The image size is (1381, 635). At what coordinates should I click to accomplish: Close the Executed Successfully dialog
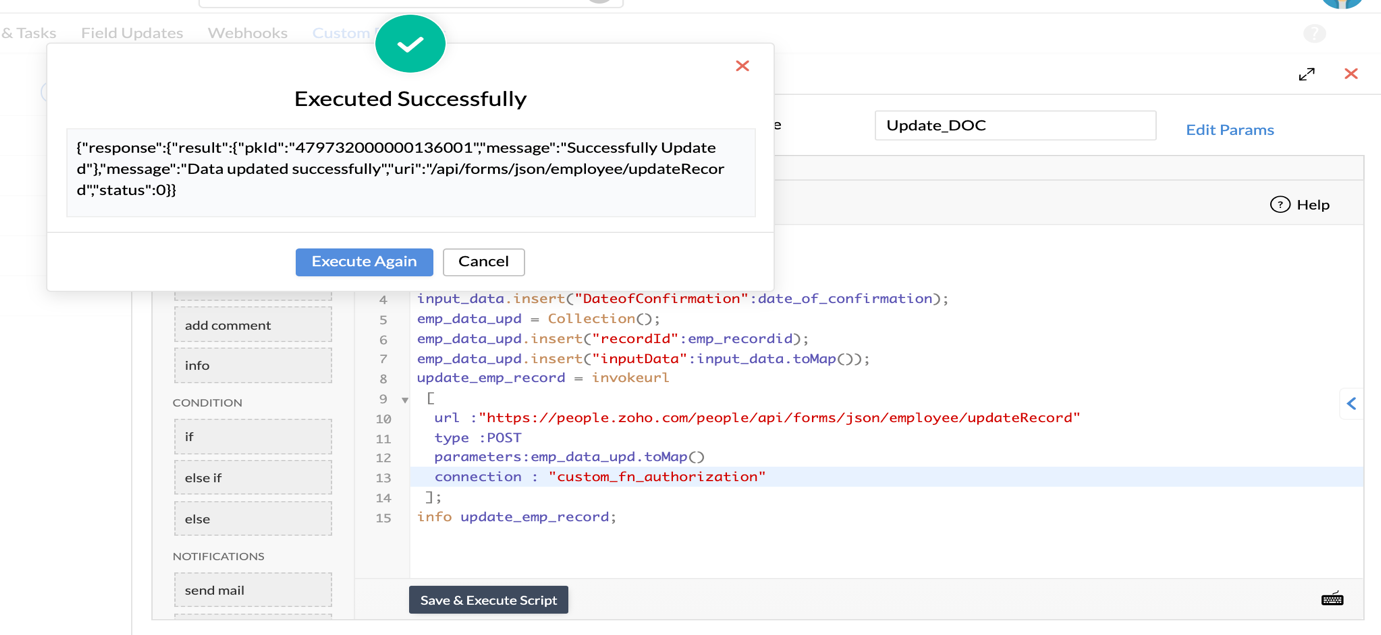[742, 66]
